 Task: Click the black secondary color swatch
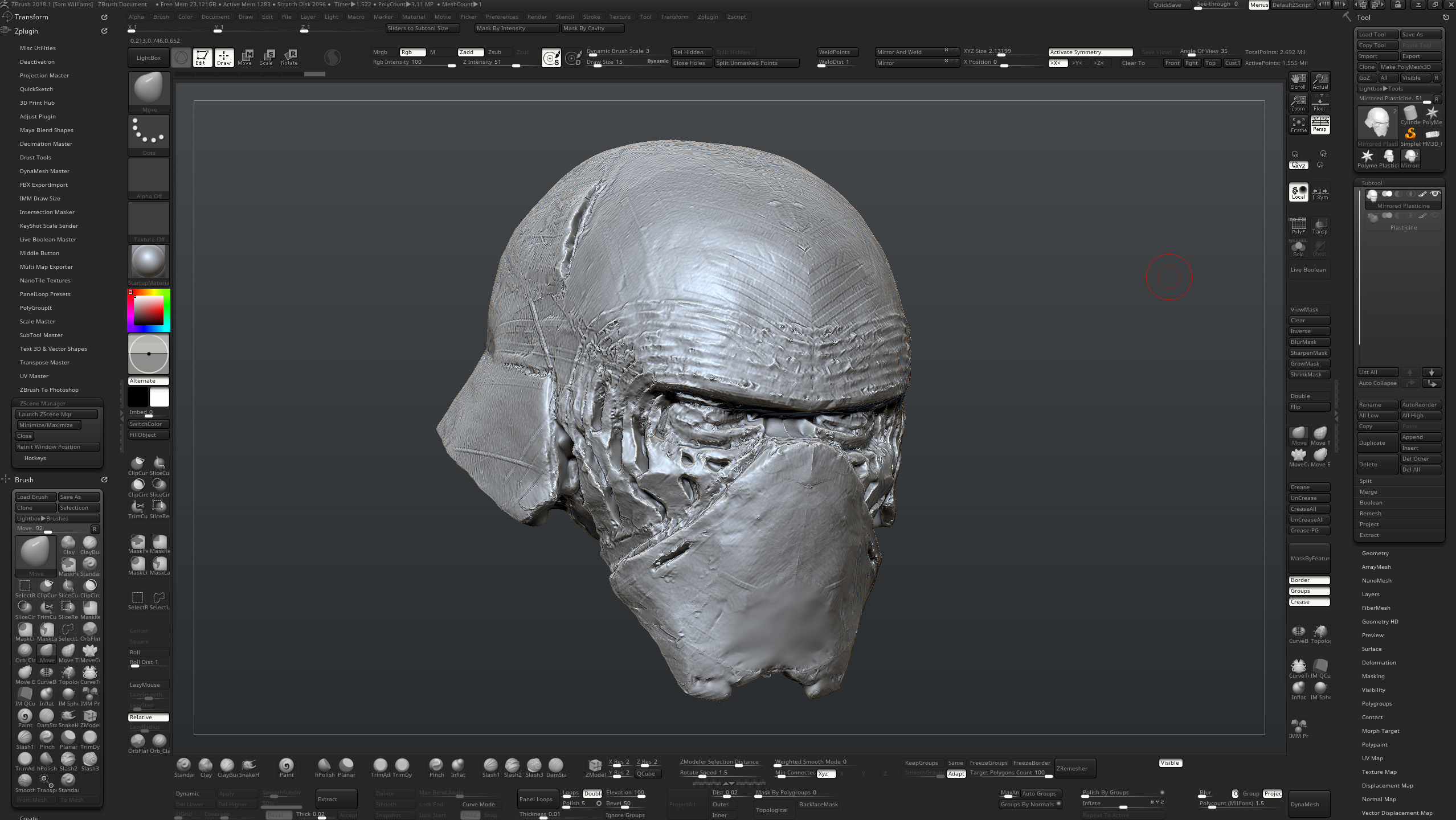[x=138, y=397]
